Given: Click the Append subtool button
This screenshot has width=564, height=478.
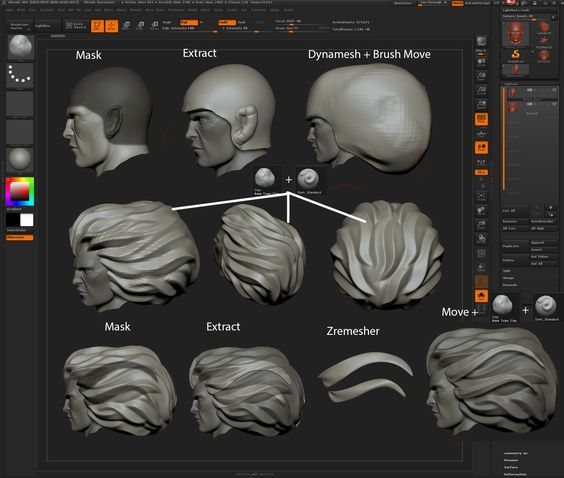Looking at the screenshot, I should tap(544, 243).
